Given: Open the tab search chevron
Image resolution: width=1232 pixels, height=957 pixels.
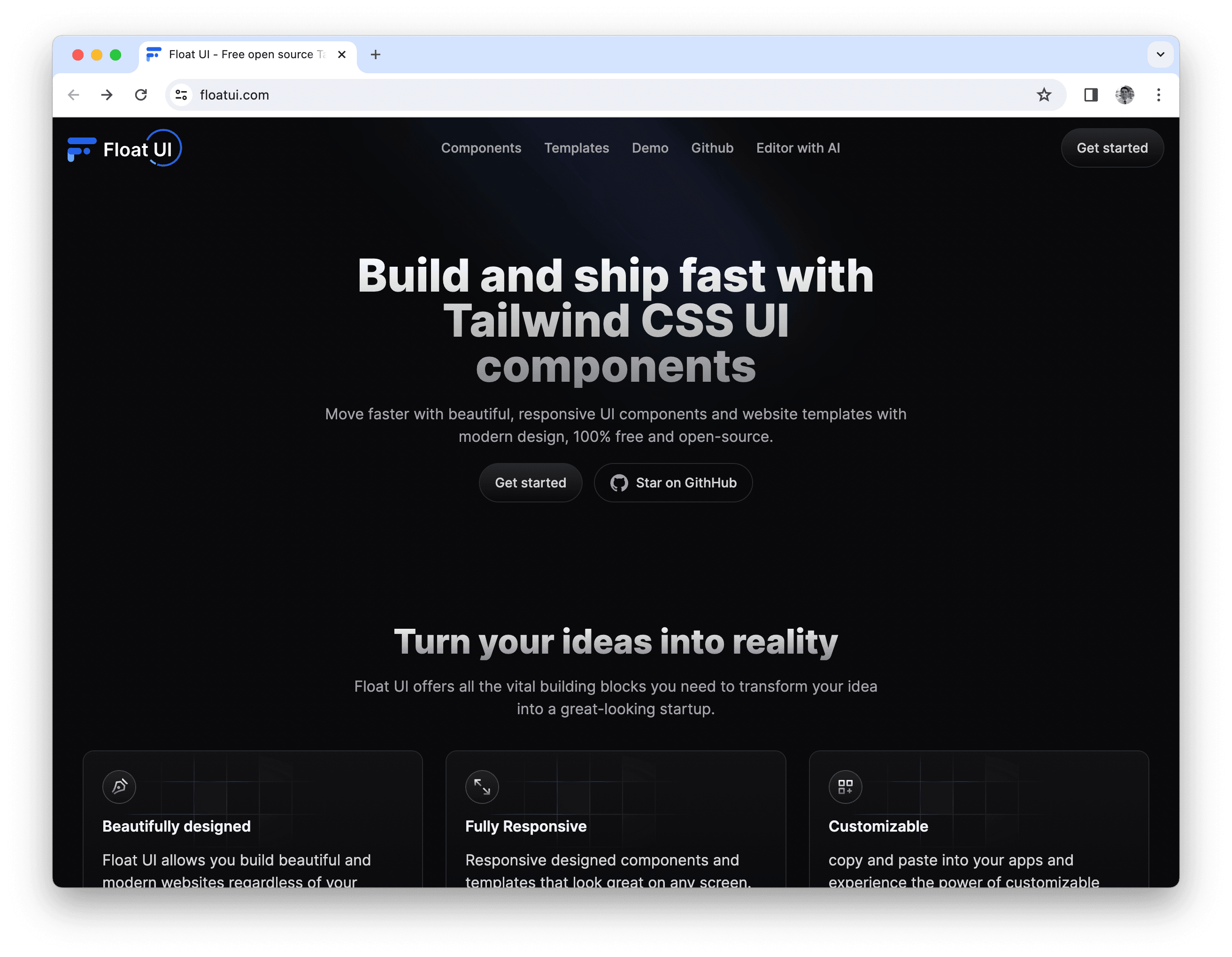Looking at the screenshot, I should [1160, 54].
